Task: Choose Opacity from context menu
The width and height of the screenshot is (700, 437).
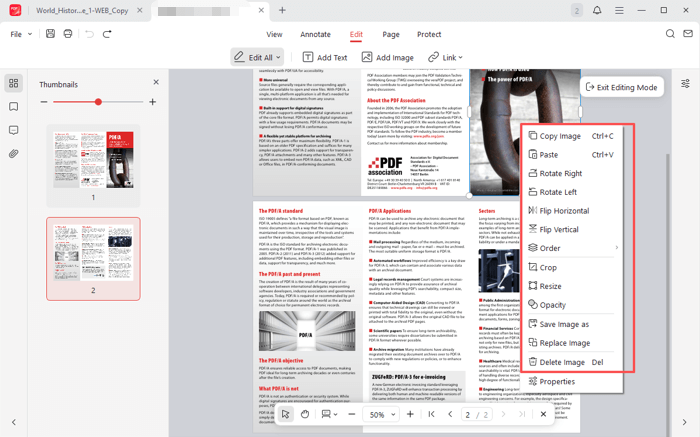Action: [572, 305]
